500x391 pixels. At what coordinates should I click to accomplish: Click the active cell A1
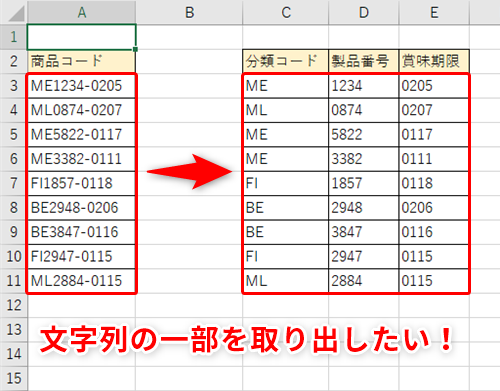(82, 37)
